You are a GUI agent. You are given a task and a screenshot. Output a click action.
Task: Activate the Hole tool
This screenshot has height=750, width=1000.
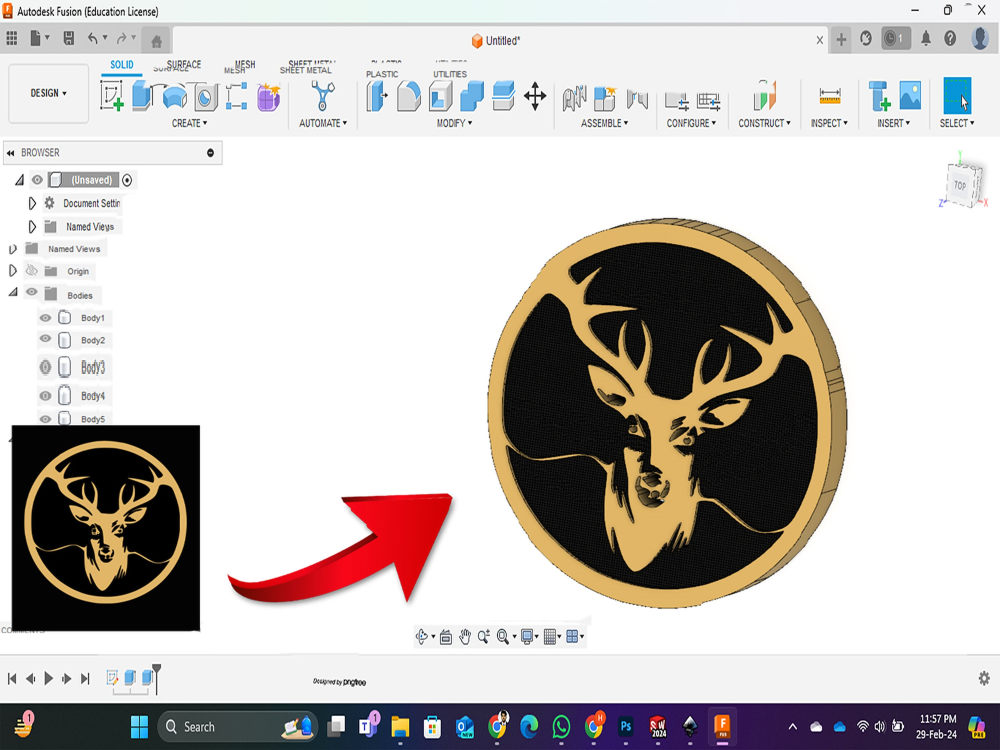[x=205, y=97]
